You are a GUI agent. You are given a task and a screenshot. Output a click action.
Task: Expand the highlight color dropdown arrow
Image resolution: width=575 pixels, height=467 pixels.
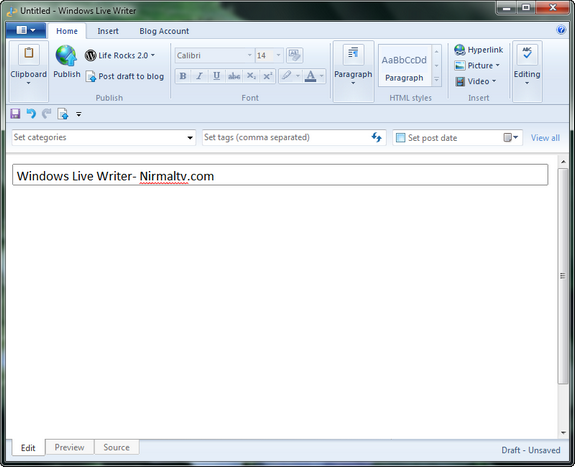[x=298, y=76]
